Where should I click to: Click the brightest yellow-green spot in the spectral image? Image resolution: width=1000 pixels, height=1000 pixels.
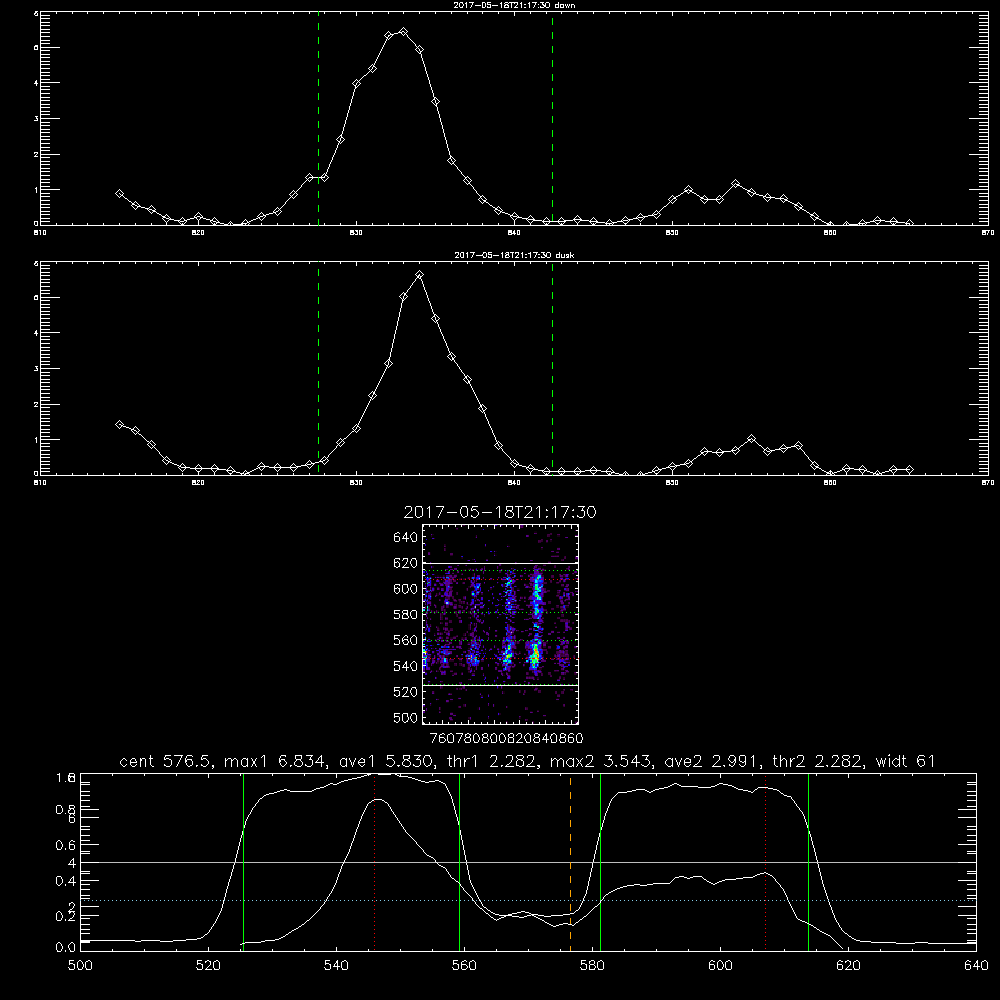click(x=535, y=654)
